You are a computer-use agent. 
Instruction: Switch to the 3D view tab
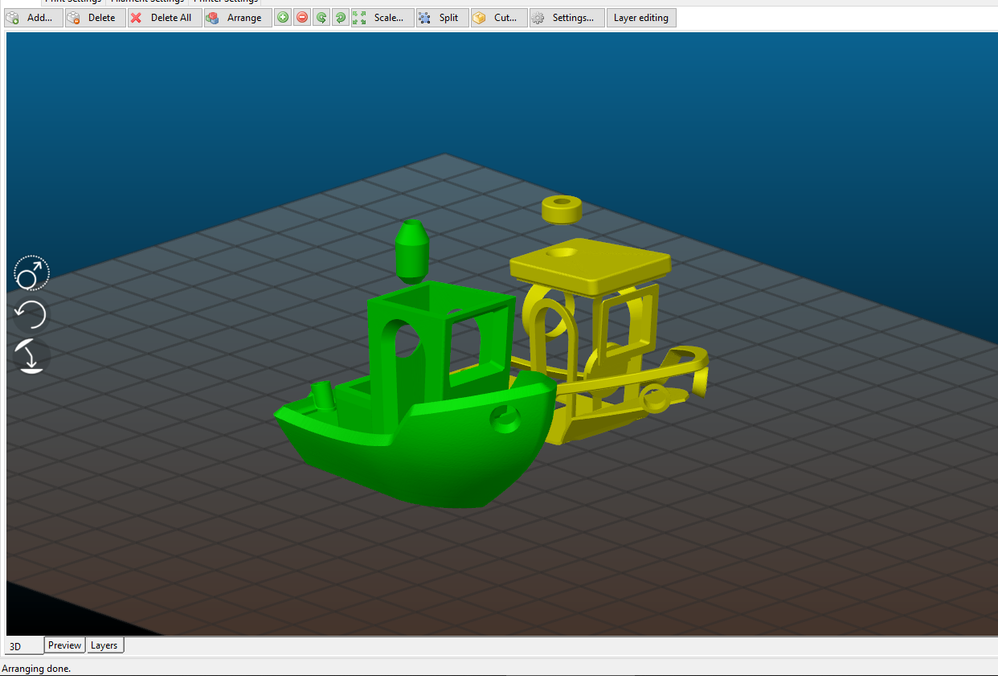[x=24, y=645]
